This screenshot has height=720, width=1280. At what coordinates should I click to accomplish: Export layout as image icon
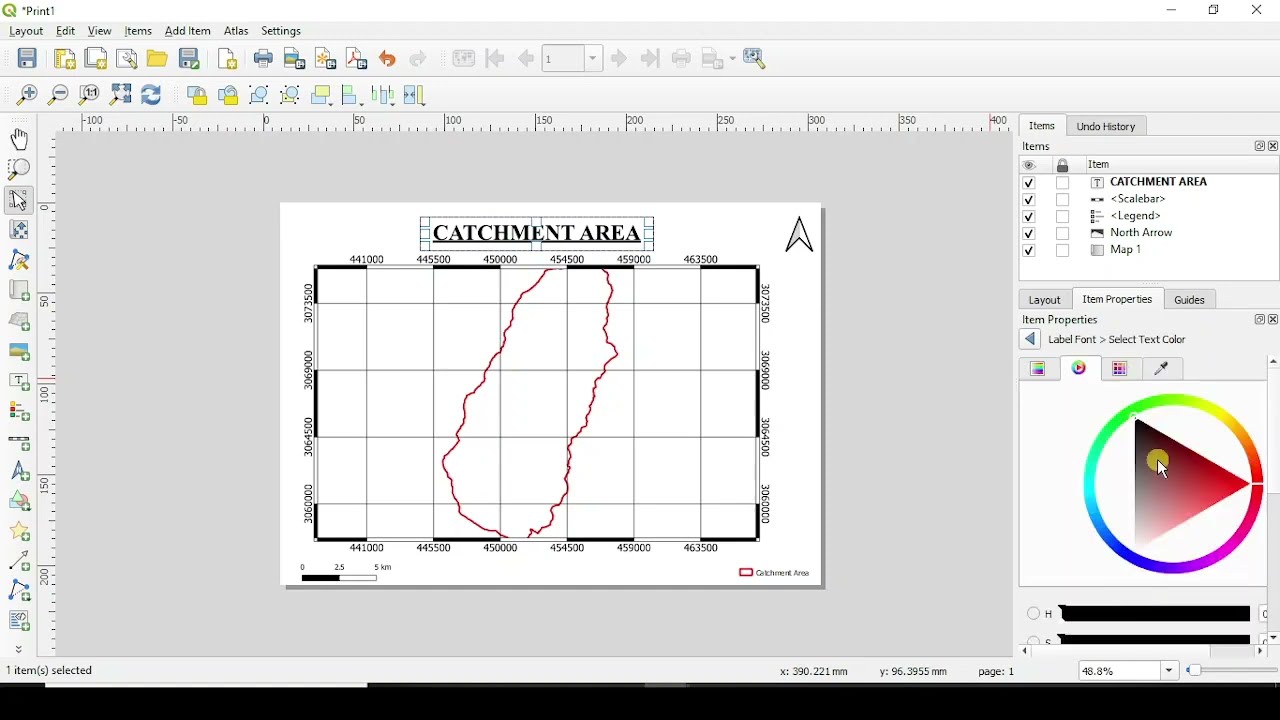coord(294,59)
